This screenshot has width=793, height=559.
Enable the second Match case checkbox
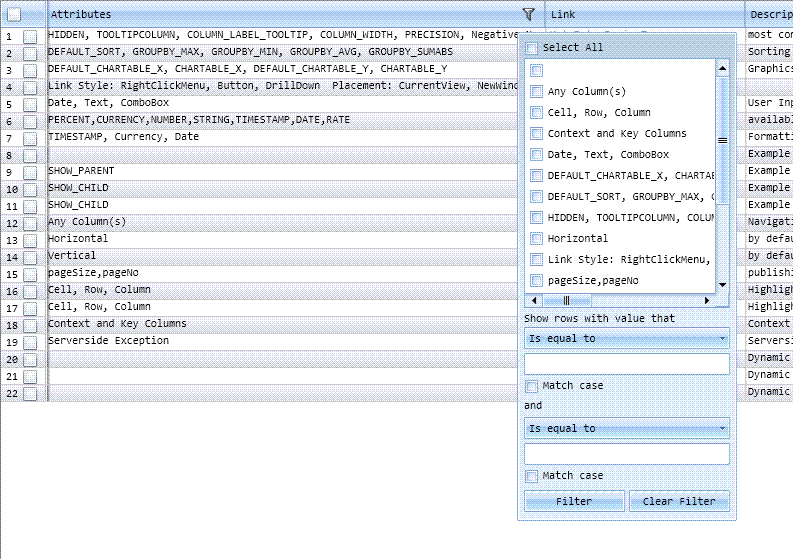[532, 476]
